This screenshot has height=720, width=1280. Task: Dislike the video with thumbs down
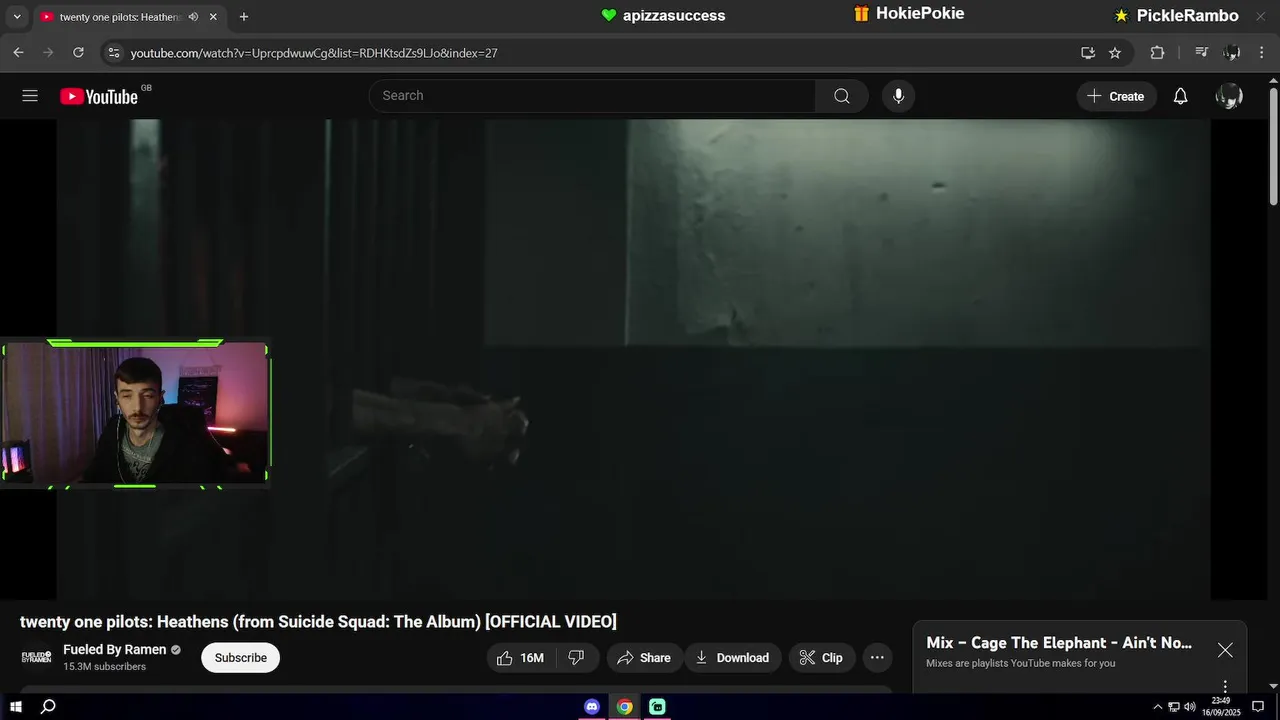tap(576, 658)
